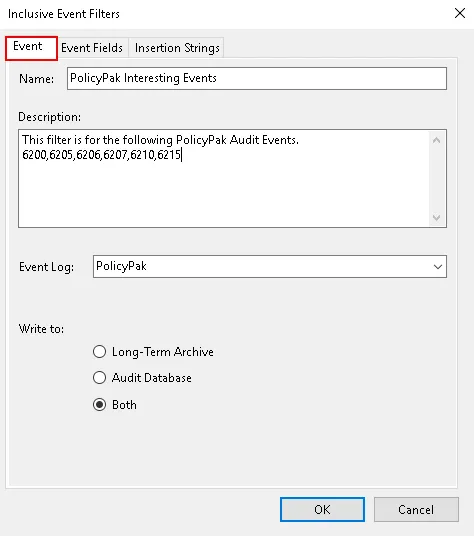Click into the Description text area

pos(224,178)
